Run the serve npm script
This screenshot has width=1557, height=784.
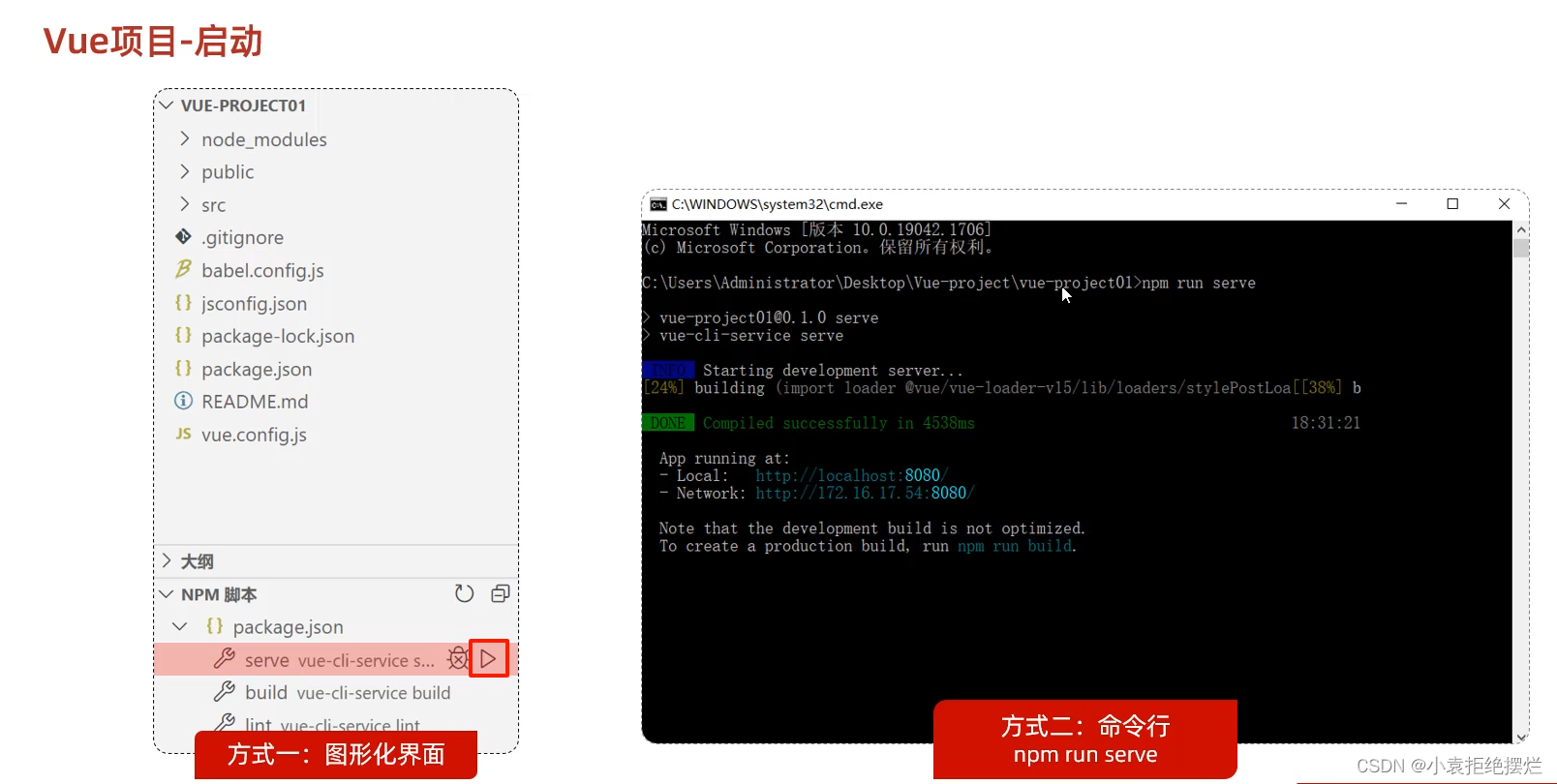point(489,659)
